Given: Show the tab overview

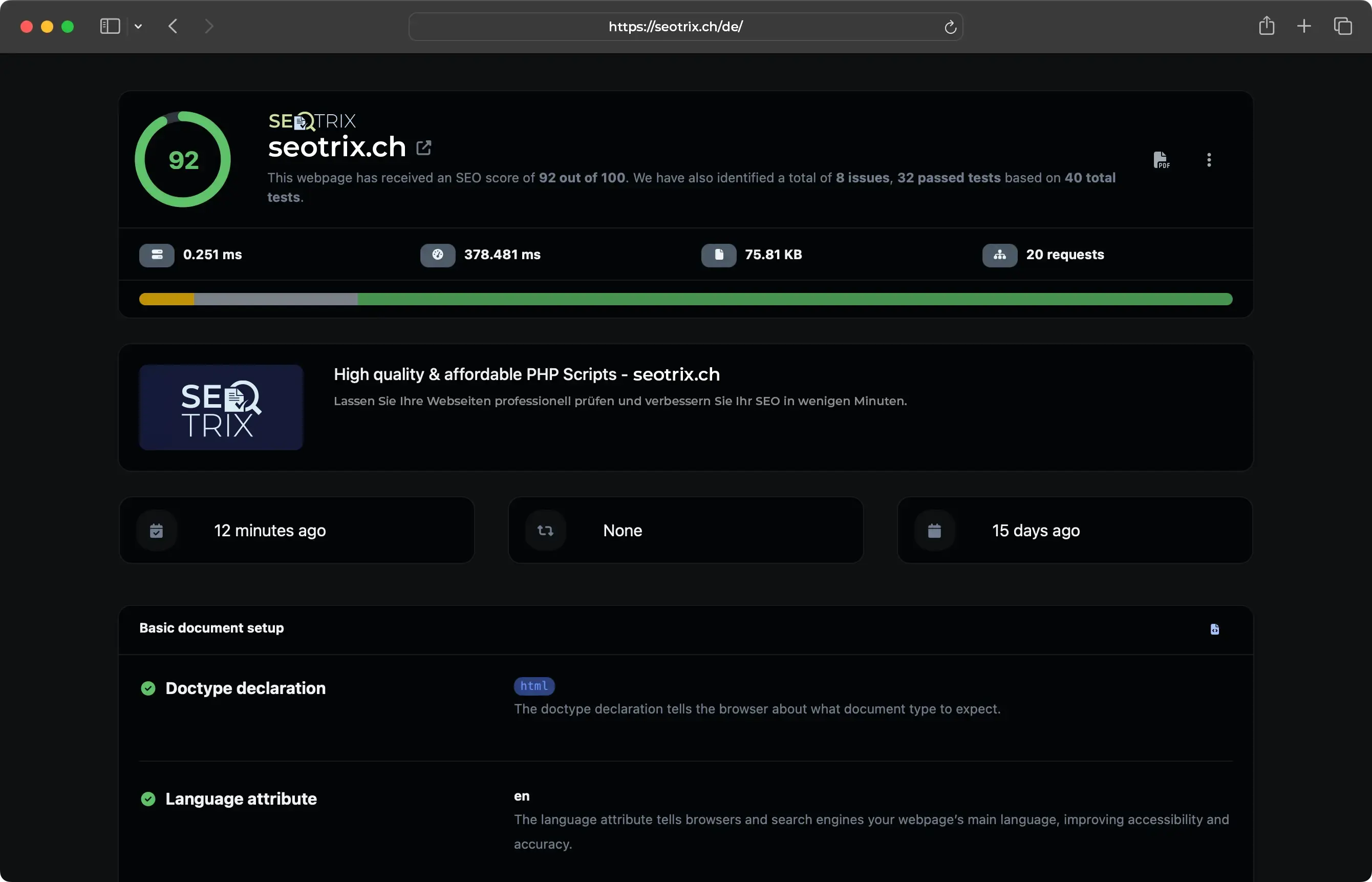Looking at the screenshot, I should point(1343,26).
